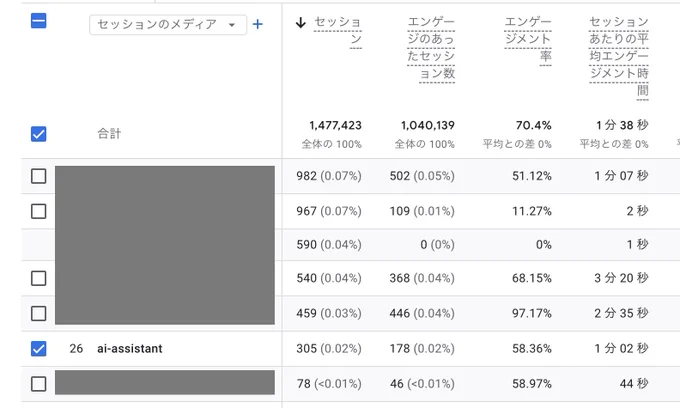Click the 合計 total label
This screenshot has height=408, width=680.
click(109, 134)
